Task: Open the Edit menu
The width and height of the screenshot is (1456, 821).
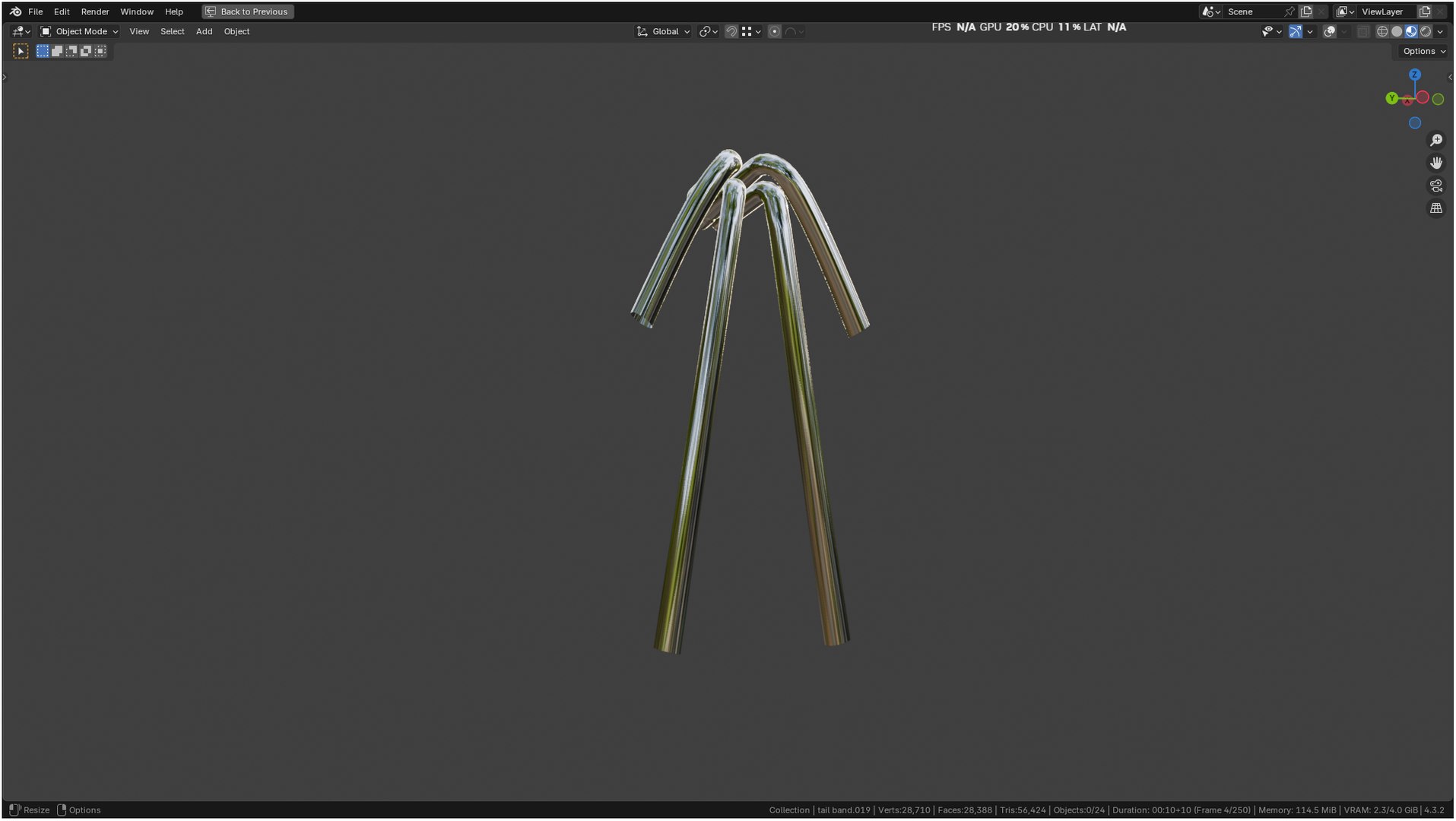Action: (62, 11)
